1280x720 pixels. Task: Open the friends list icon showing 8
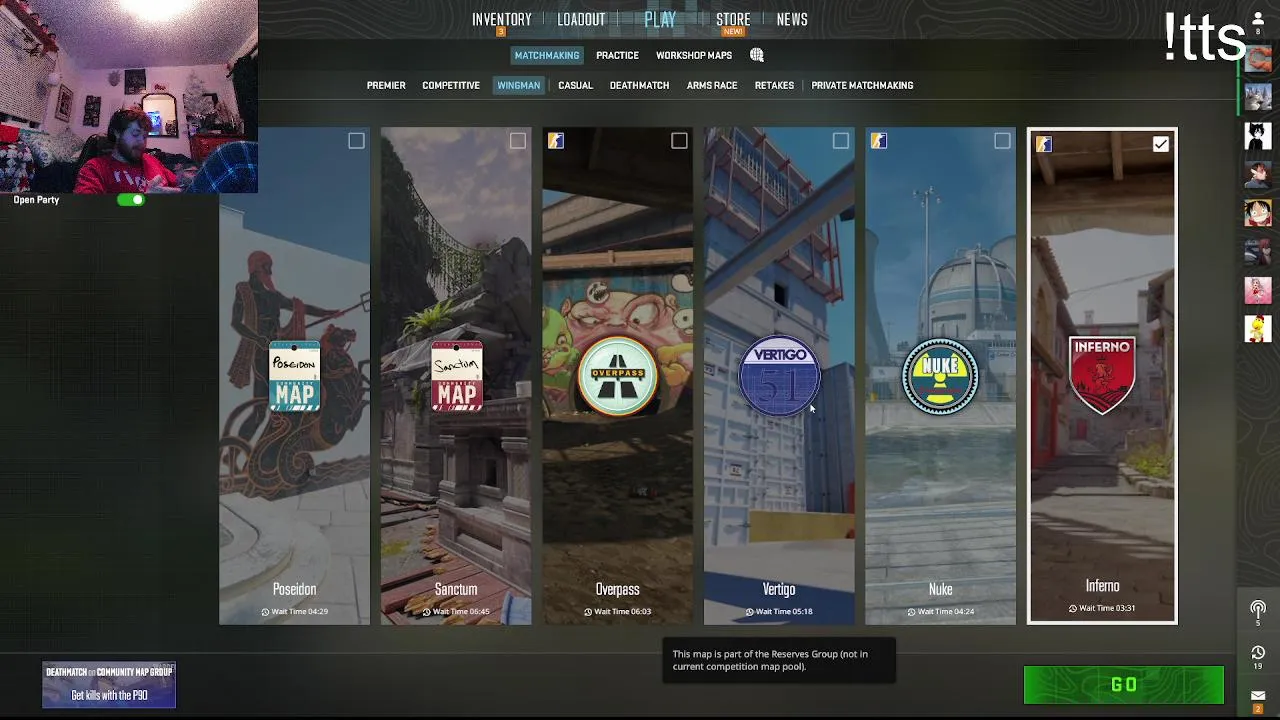pos(1258,24)
